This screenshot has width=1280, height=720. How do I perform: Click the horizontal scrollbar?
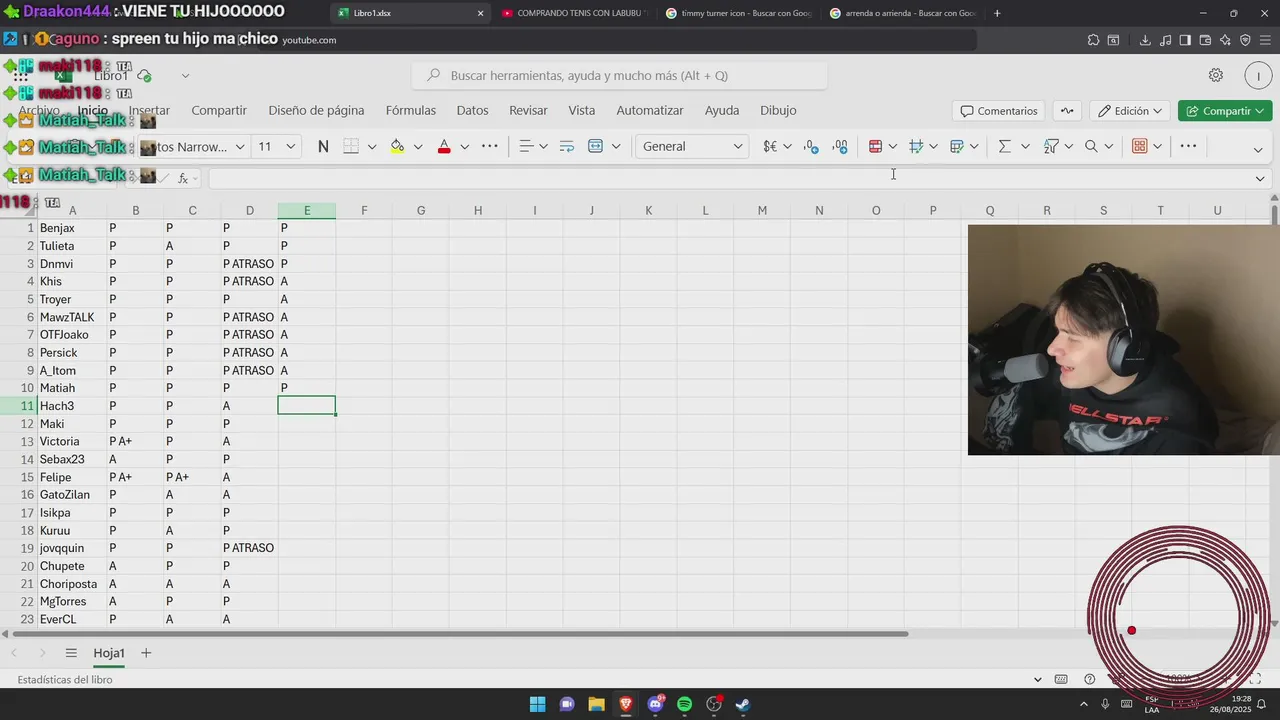[460, 634]
